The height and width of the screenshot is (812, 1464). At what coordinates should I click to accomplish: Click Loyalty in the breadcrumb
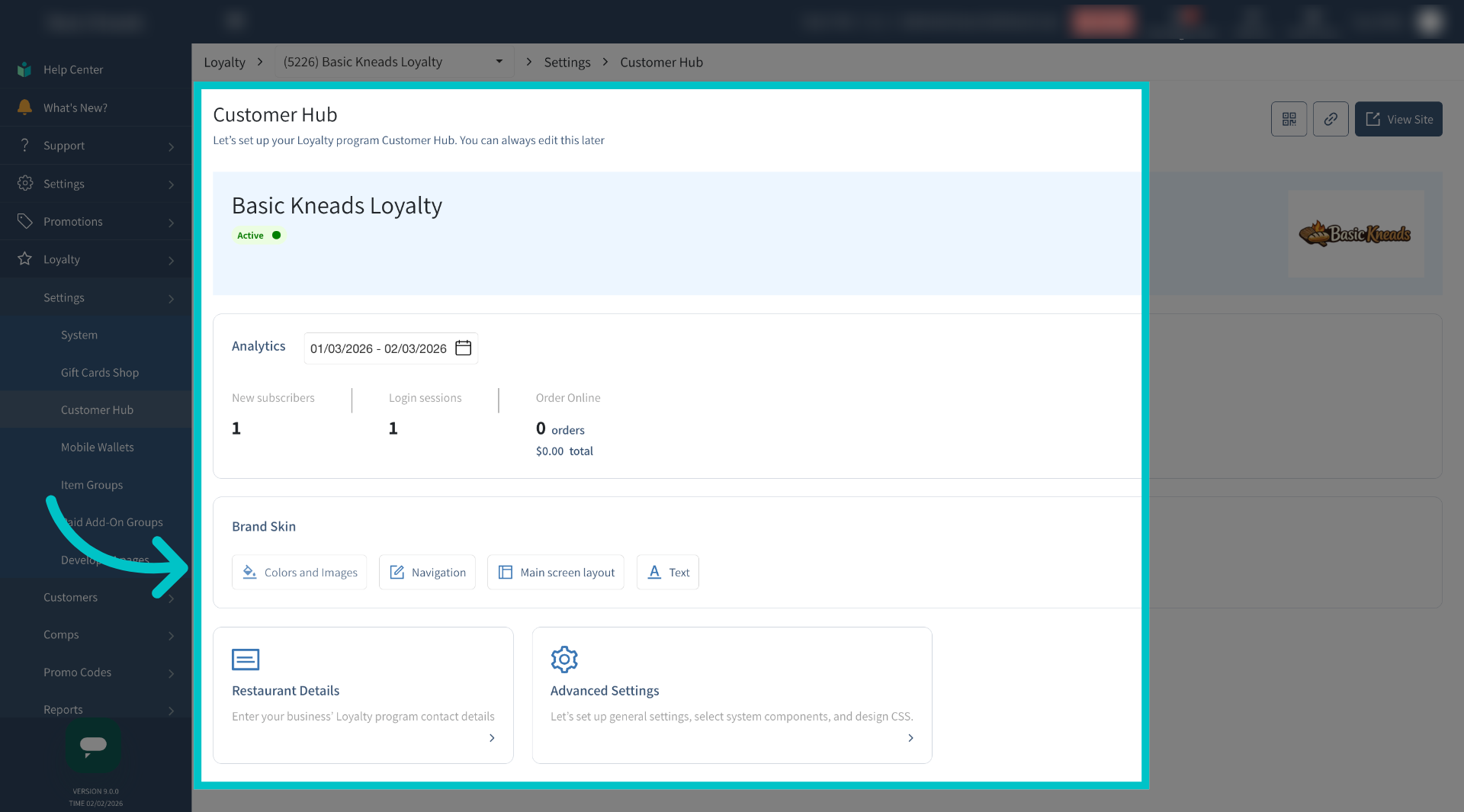pyautogui.click(x=224, y=62)
